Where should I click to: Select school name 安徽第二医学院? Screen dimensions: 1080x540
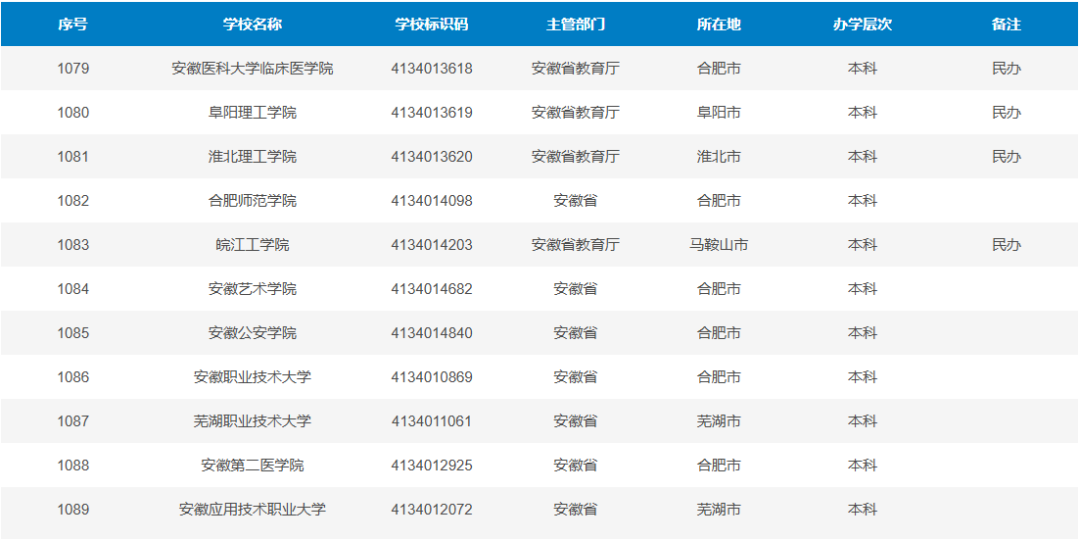[252, 465]
